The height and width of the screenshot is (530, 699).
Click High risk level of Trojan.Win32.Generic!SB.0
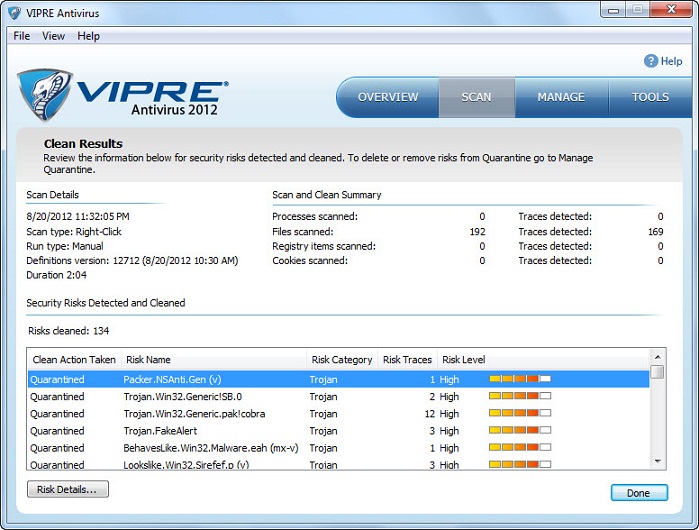(x=449, y=397)
